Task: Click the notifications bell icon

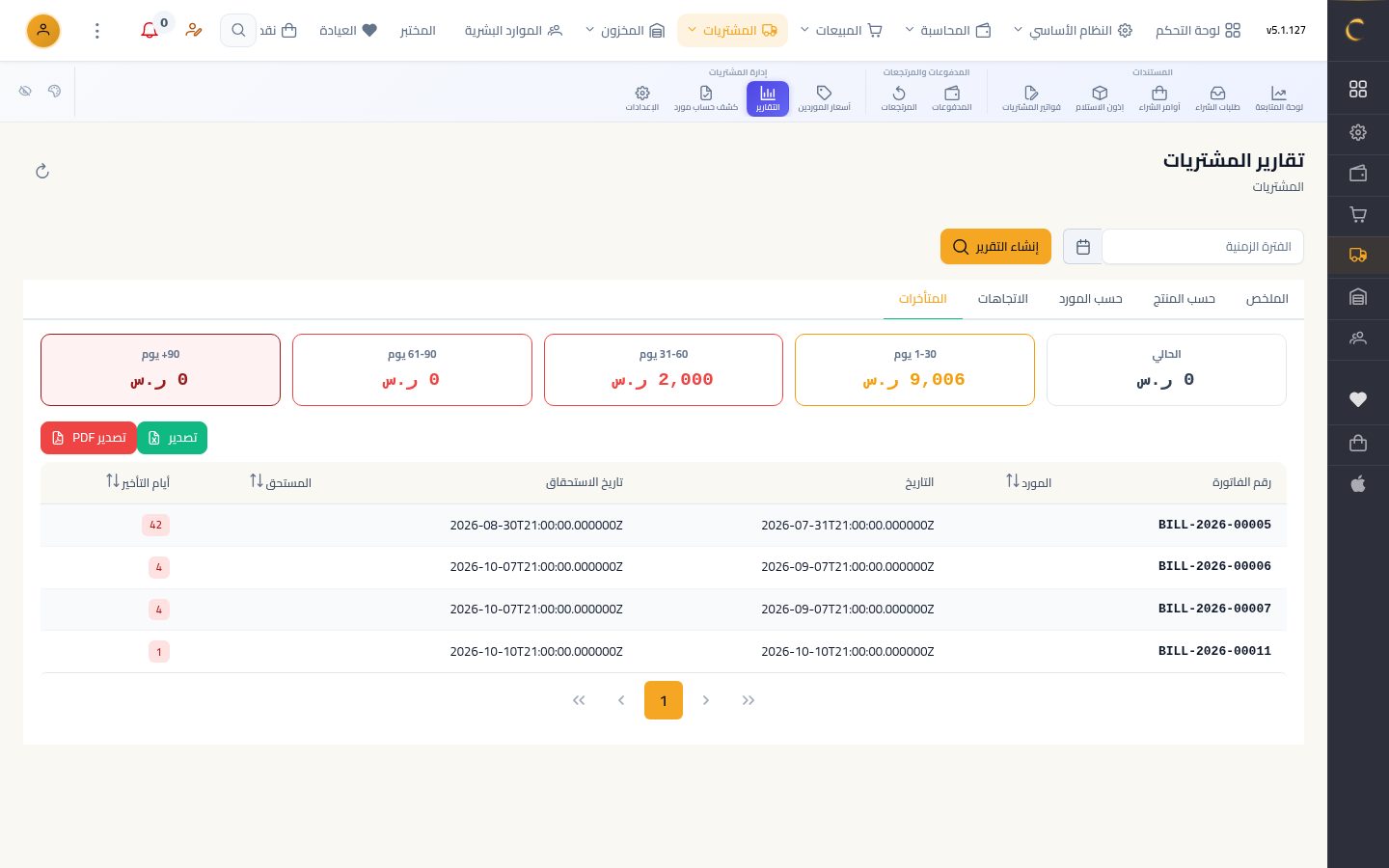Action: [150, 31]
